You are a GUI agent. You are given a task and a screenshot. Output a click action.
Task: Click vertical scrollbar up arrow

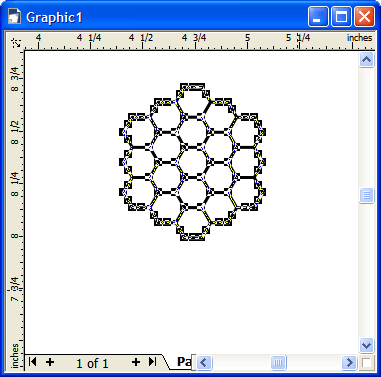click(x=366, y=60)
